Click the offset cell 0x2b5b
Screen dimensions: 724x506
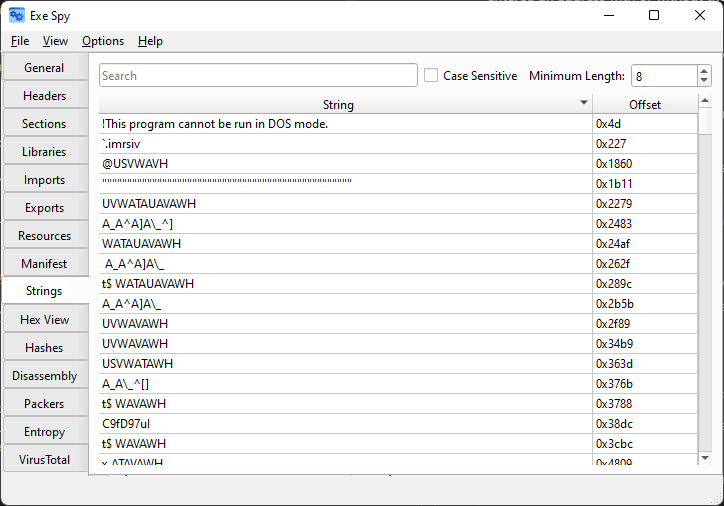(645, 304)
